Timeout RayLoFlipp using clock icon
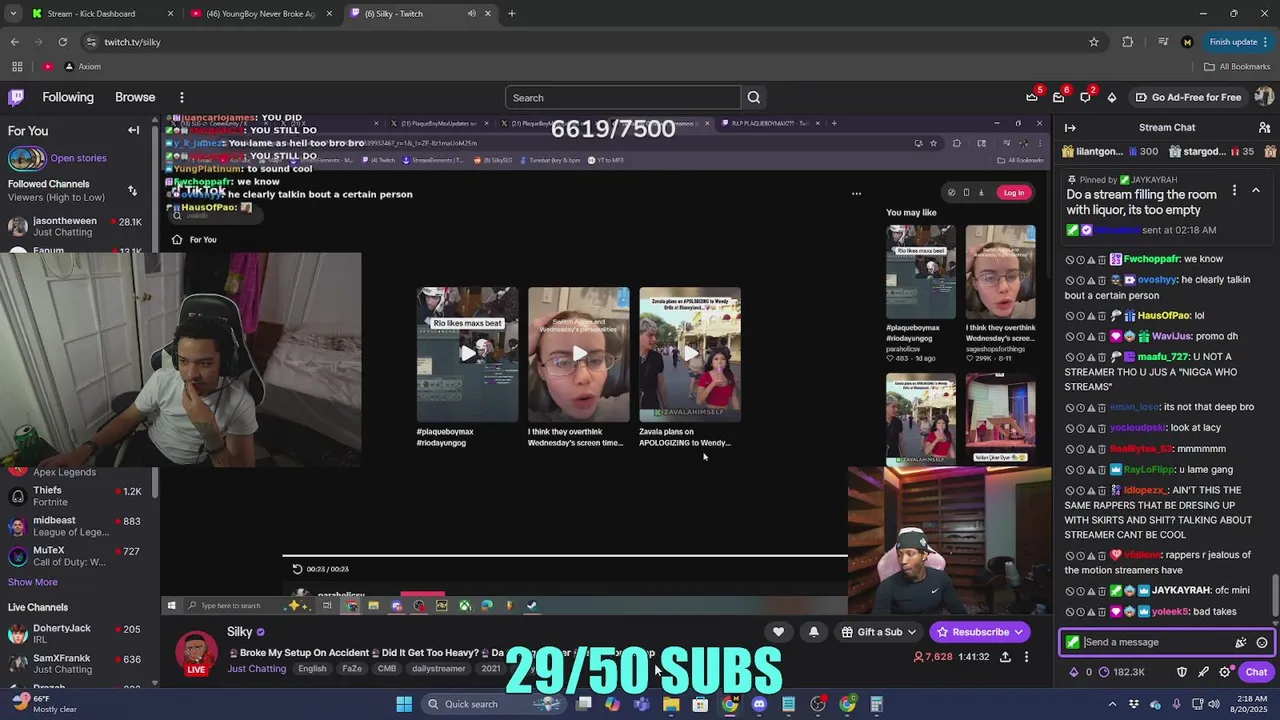The image size is (1280, 720). pos(1081,469)
